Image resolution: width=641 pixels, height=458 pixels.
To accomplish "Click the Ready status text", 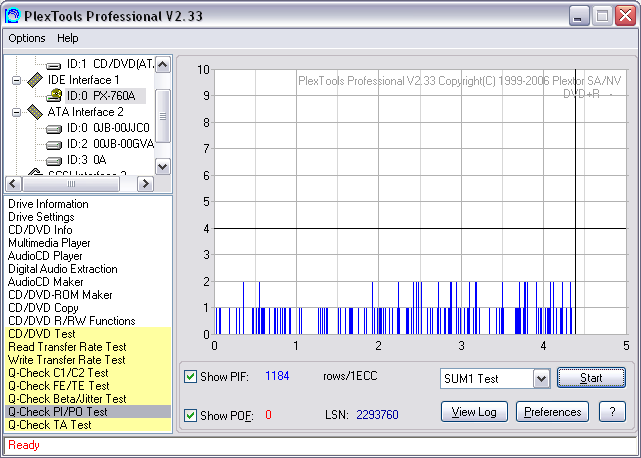I will pyautogui.click(x=24, y=445).
